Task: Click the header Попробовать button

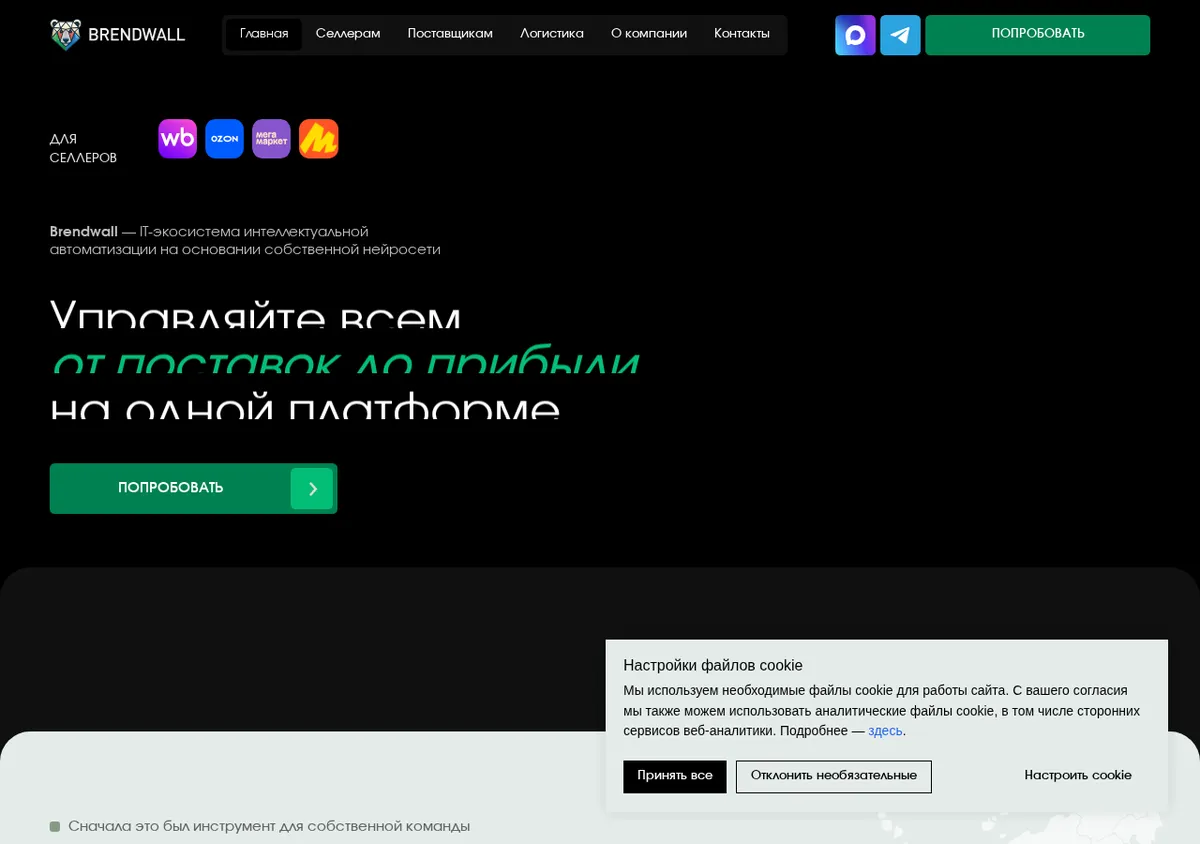Action: coord(1038,35)
